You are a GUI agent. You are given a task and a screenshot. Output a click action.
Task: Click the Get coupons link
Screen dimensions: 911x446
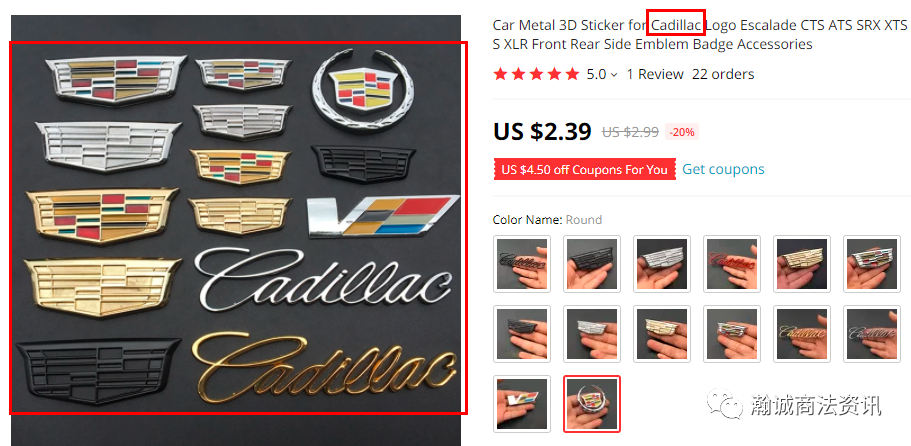pos(723,170)
